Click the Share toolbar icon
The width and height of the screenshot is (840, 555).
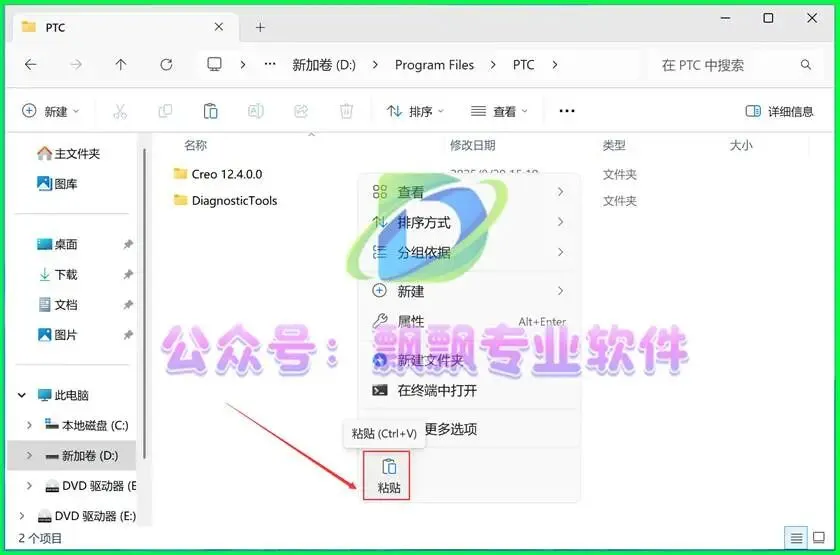(x=301, y=111)
